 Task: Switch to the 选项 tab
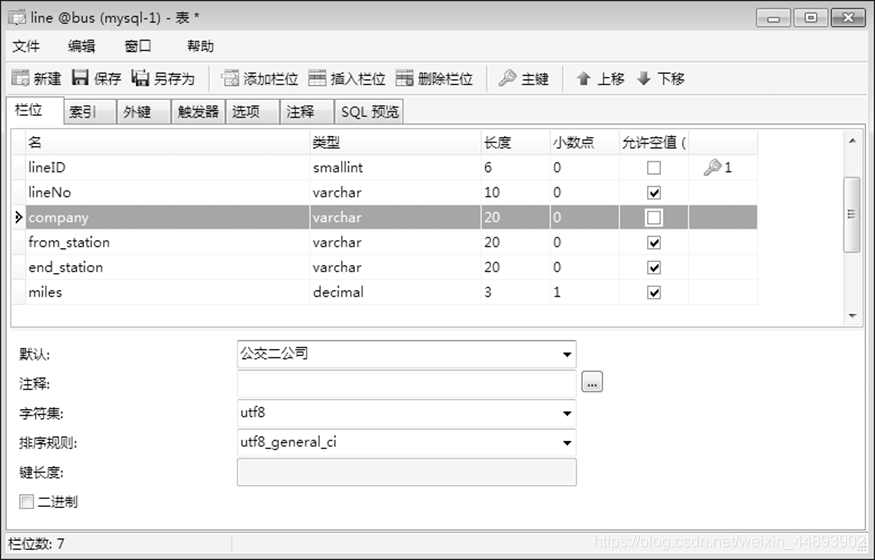(253, 112)
